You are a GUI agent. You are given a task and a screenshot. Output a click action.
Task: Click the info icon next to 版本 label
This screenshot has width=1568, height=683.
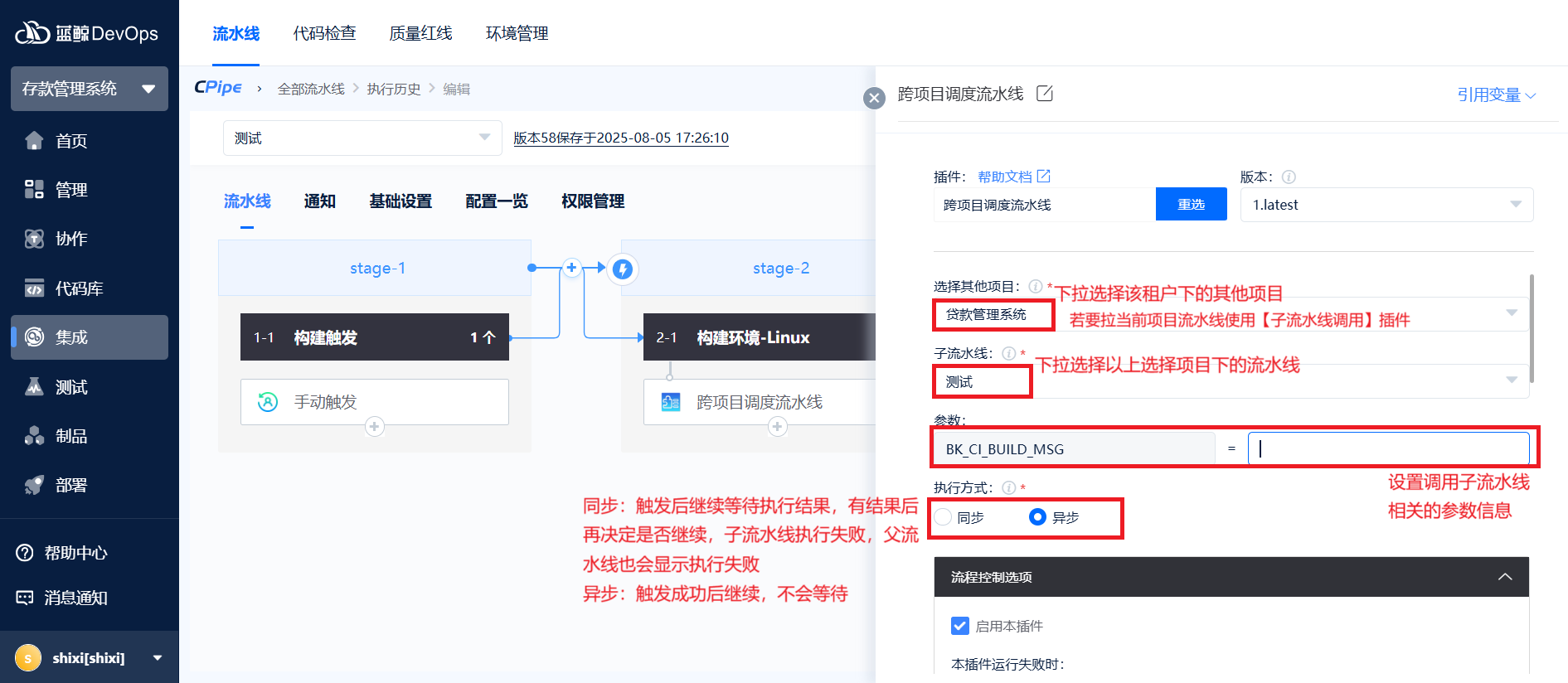pyautogui.click(x=1289, y=177)
